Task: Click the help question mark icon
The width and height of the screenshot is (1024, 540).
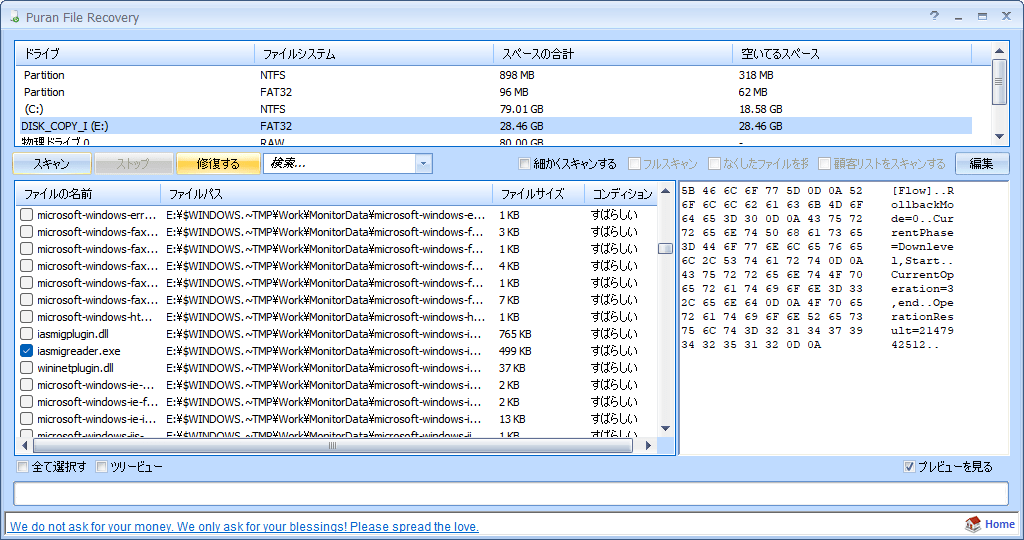Action: click(934, 17)
